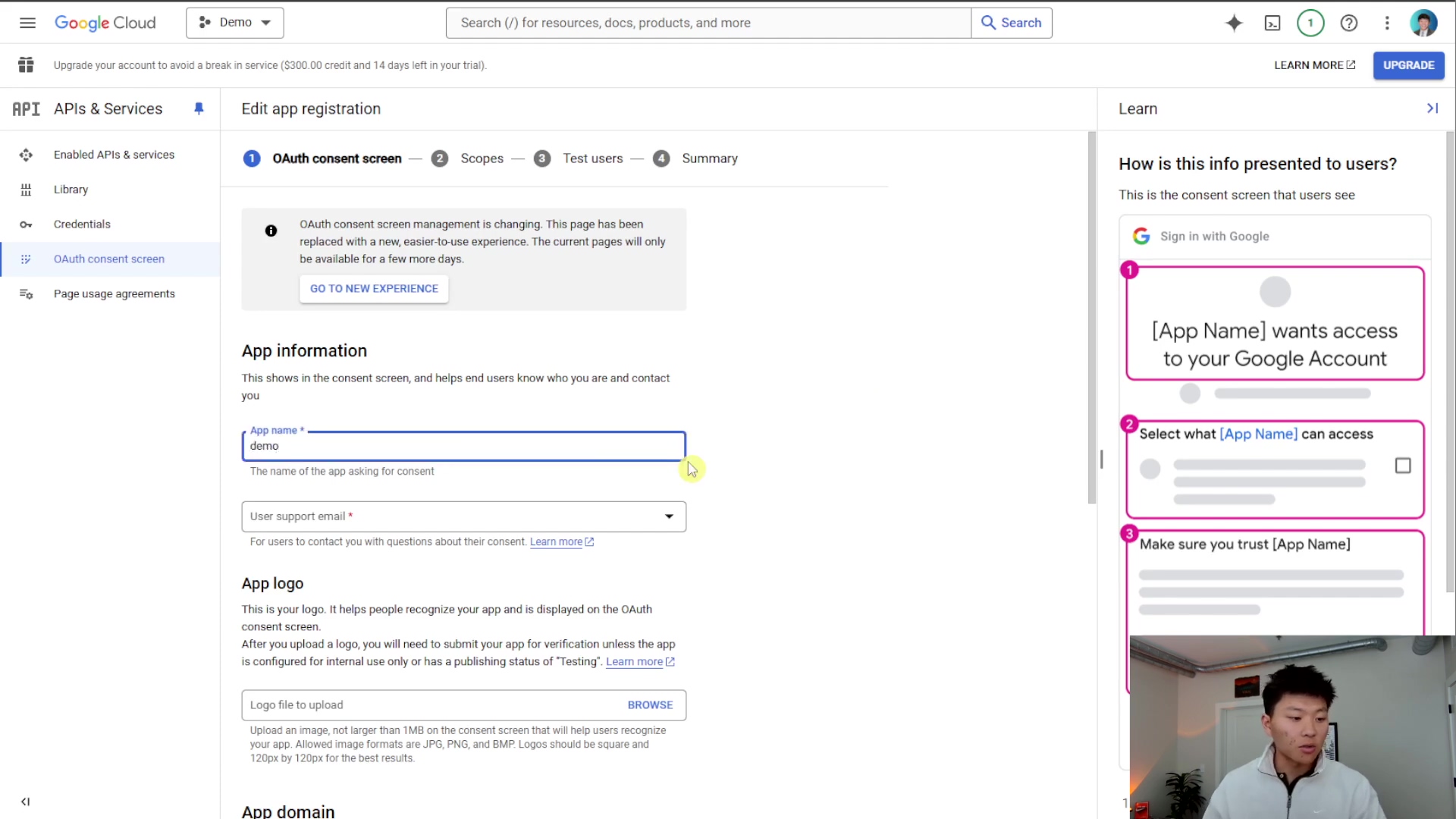
Task: Open notifications badge showing 1
Action: (x=1310, y=23)
